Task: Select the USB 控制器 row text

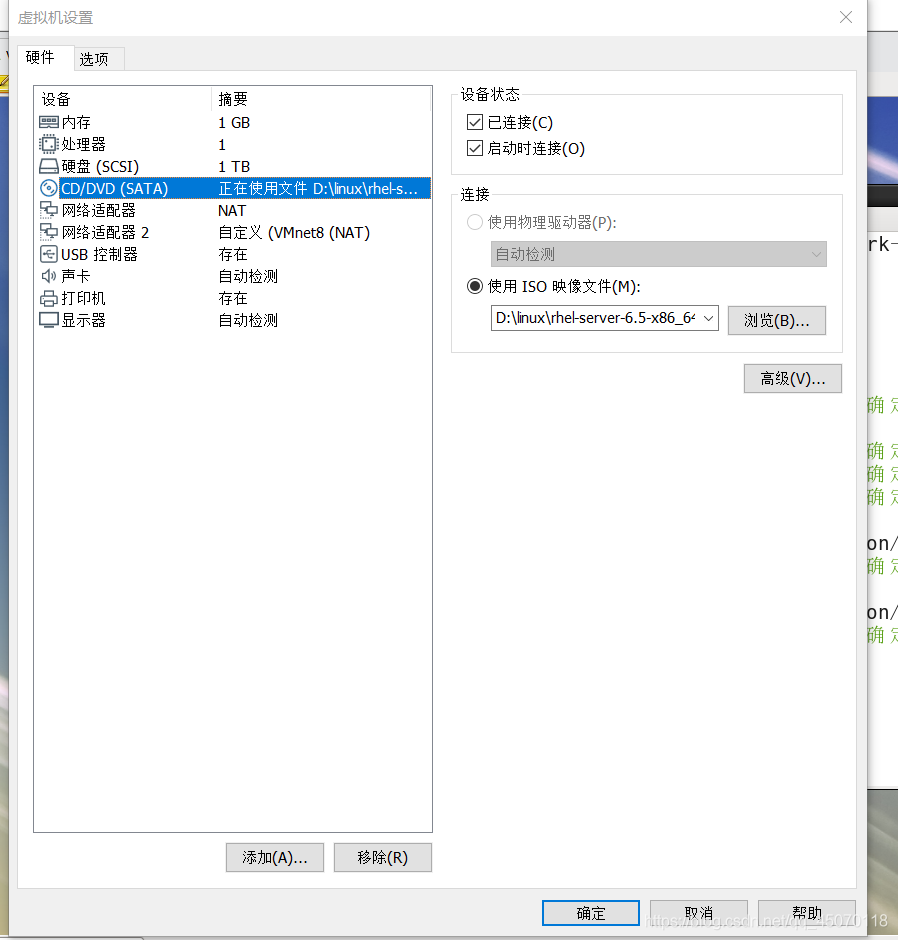Action: 100,254
